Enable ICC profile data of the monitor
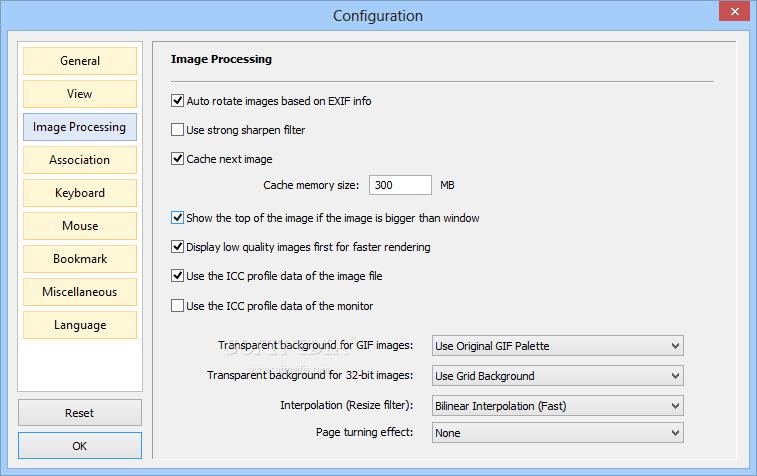Screen dimensions: 757x476 178,306
